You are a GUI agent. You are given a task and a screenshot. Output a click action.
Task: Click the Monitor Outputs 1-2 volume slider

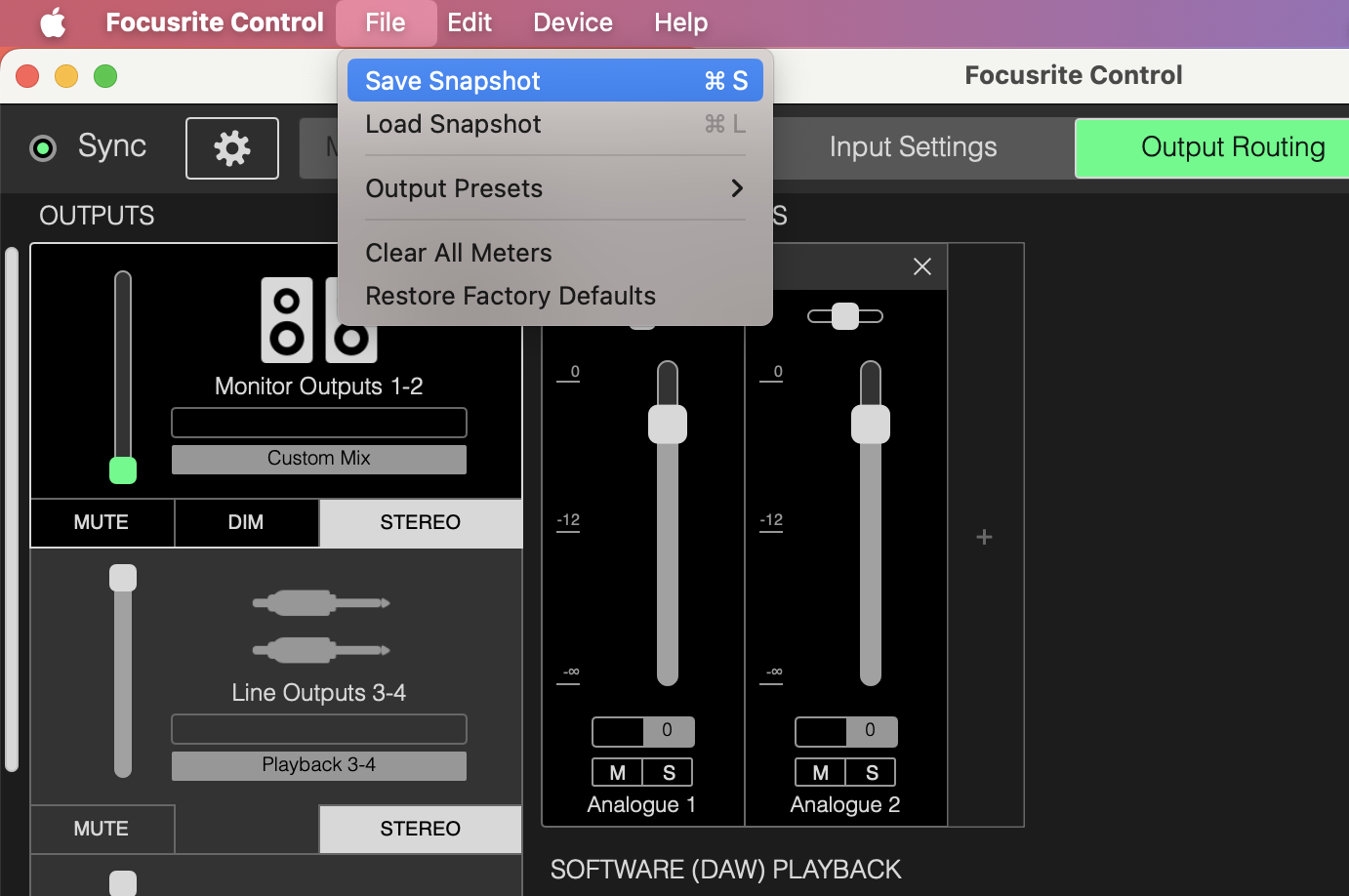[x=123, y=377]
